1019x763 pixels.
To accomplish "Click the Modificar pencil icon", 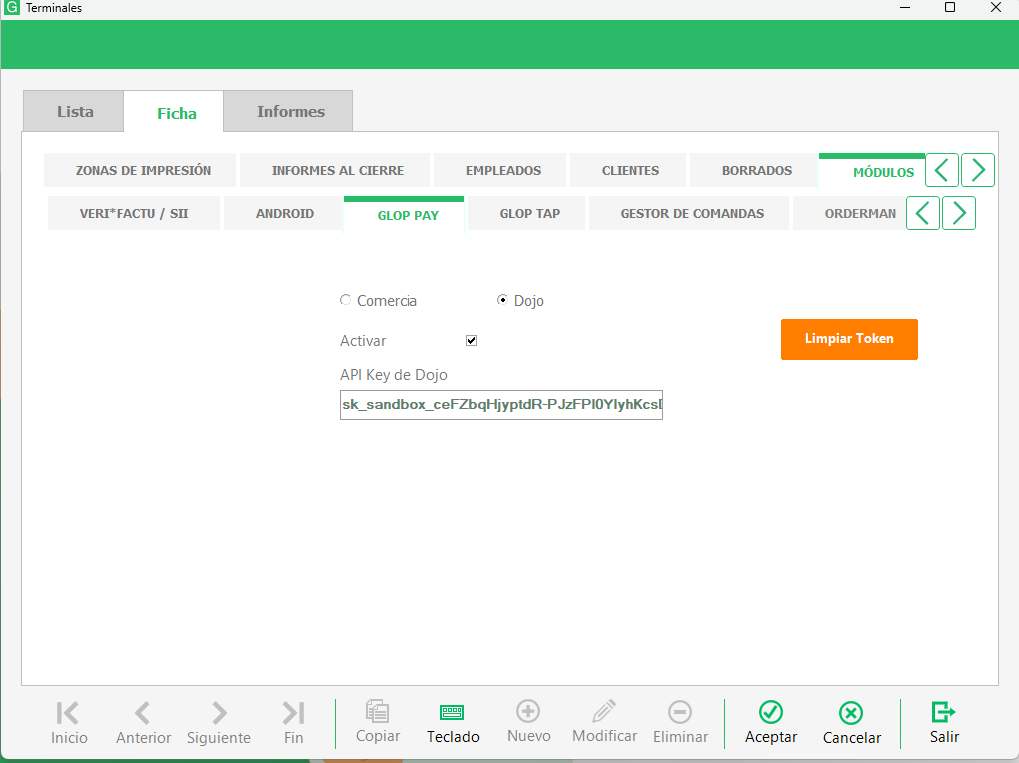I will click(x=604, y=711).
